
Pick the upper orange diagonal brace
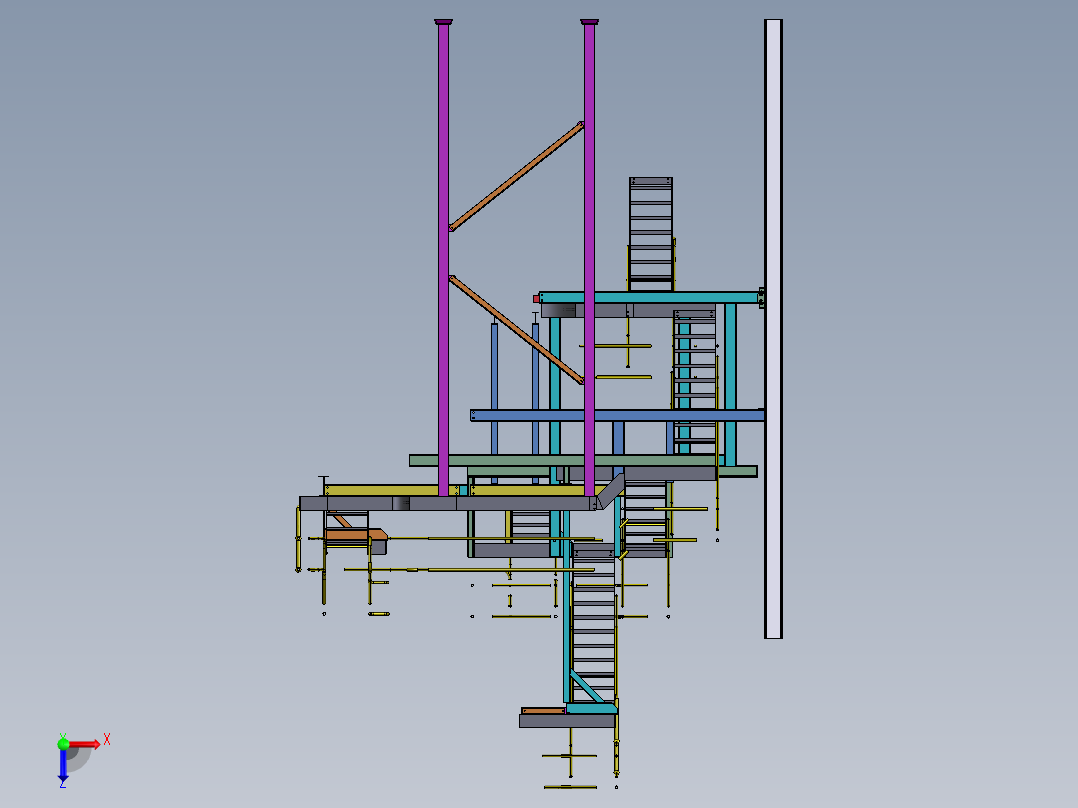pyautogui.click(x=516, y=177)
